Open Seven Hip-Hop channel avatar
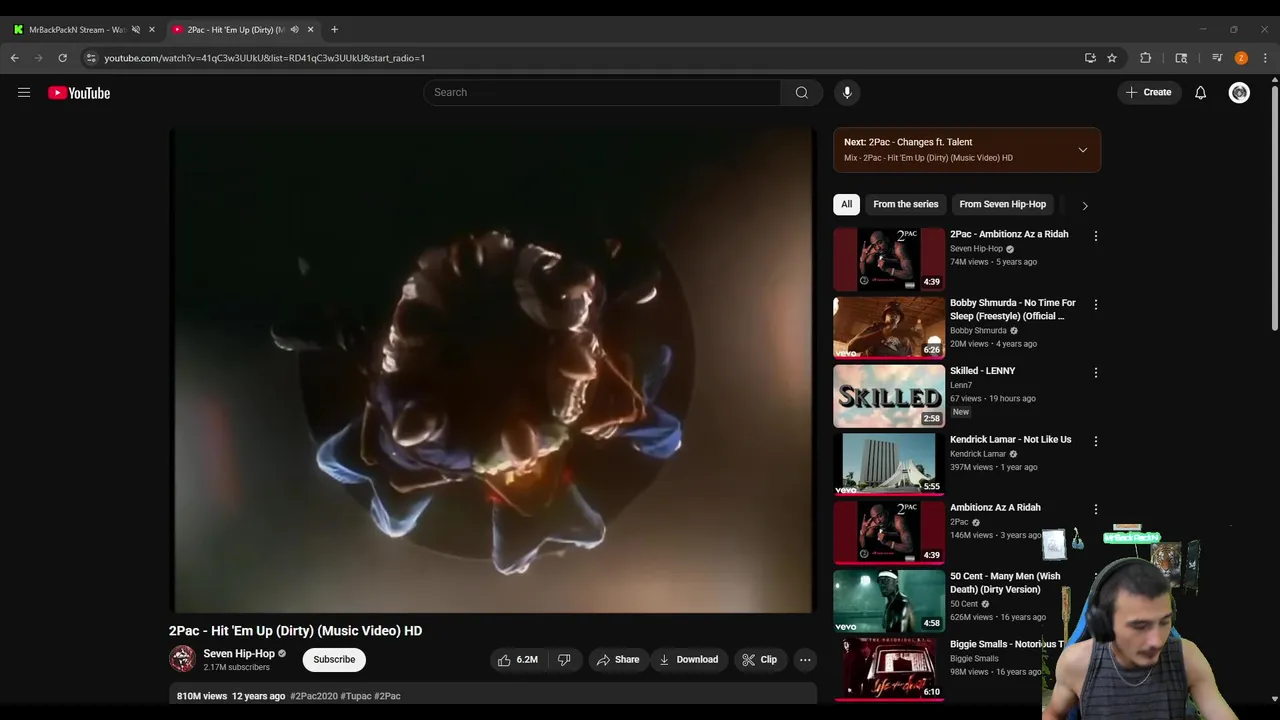 tap(182, 658)
